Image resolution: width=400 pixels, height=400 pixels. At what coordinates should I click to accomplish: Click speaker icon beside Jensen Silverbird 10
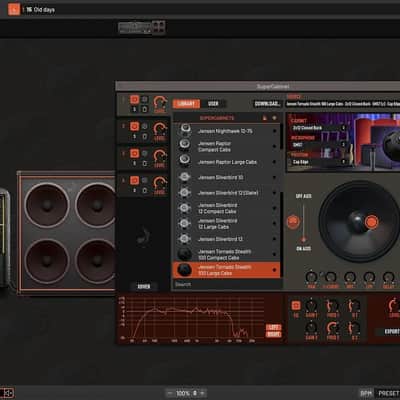(185, 177)
